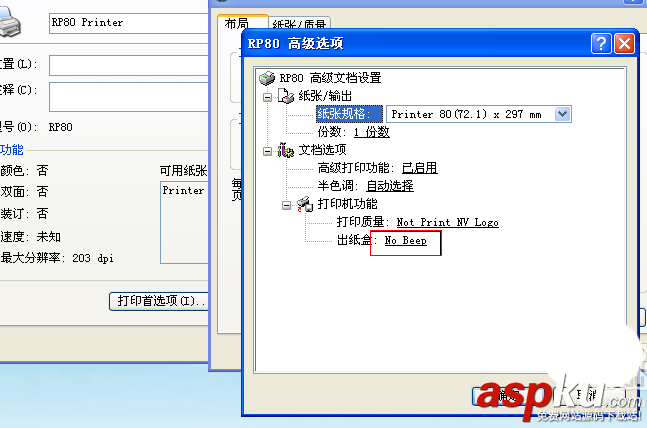Click the RP80 advanced document settings printer icon
This screenshot has width=647, height=428.
[267, 78]
